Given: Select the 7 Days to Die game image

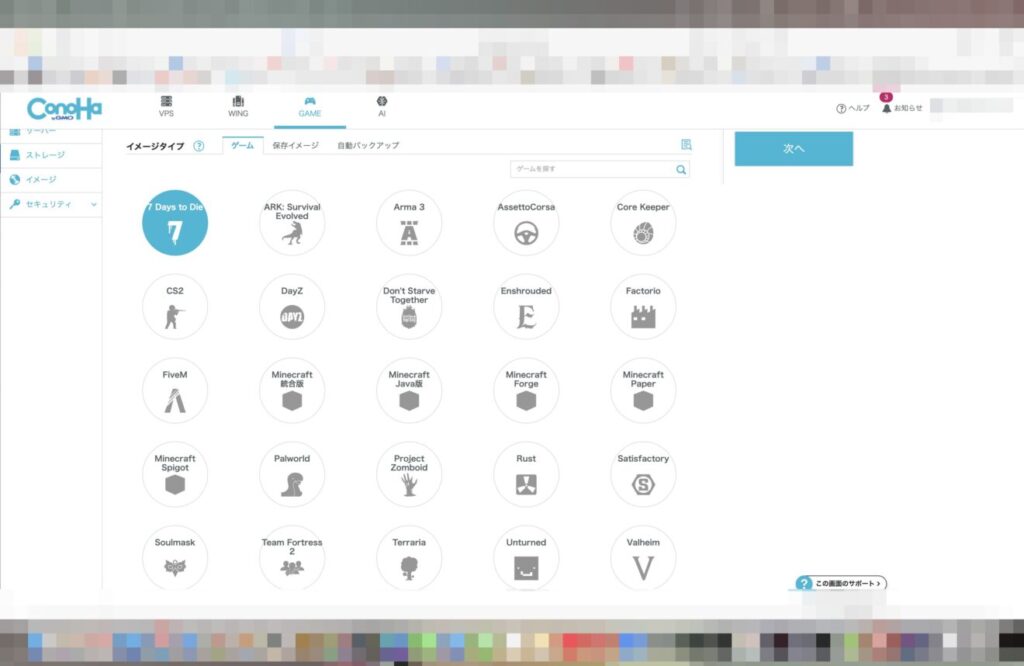Looking at the screenshot, I should click(x=175, y=223).
